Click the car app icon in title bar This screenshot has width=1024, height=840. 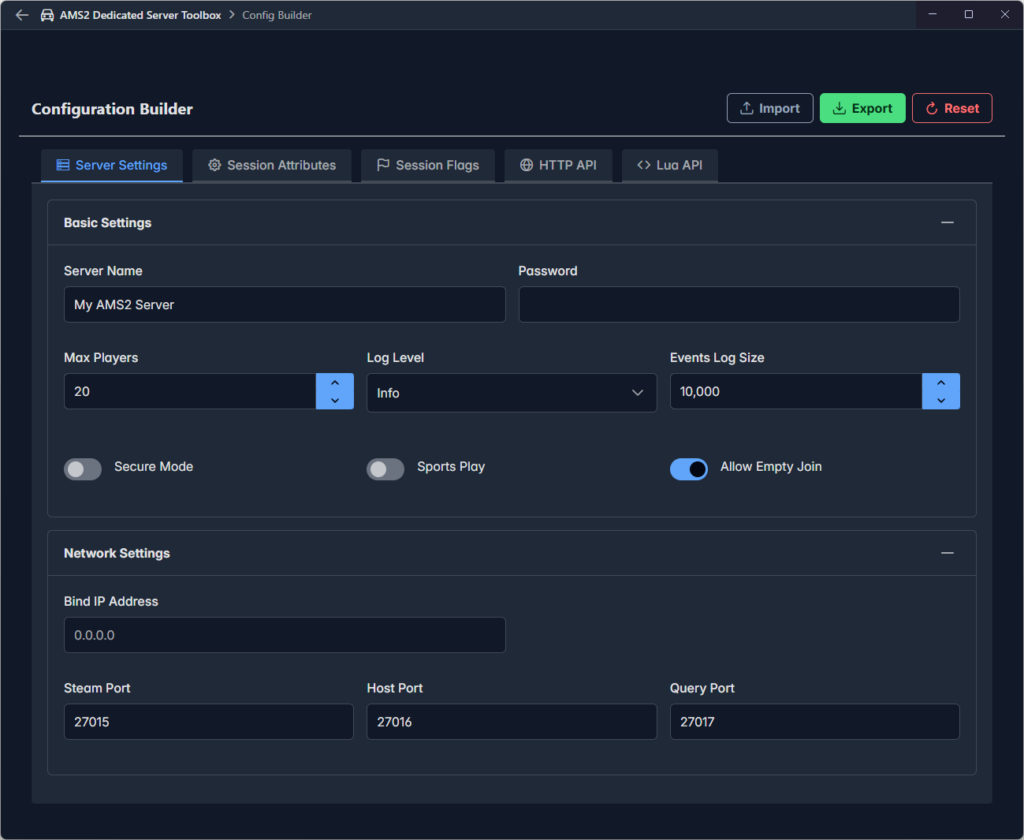(x=47, y=15)
